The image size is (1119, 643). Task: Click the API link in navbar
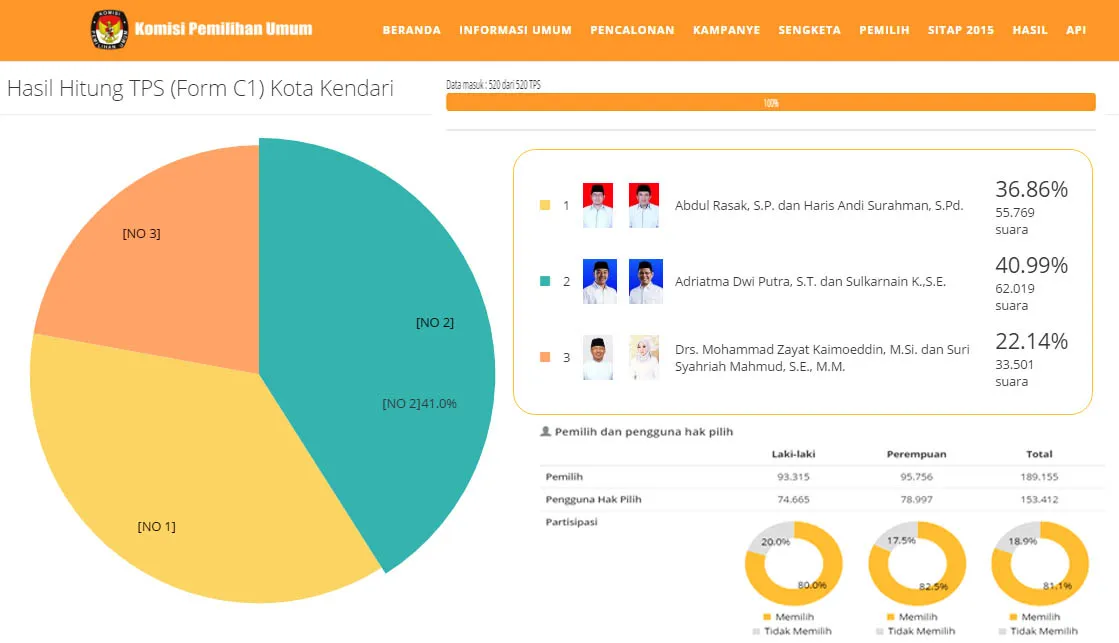tap(1076, 30)
